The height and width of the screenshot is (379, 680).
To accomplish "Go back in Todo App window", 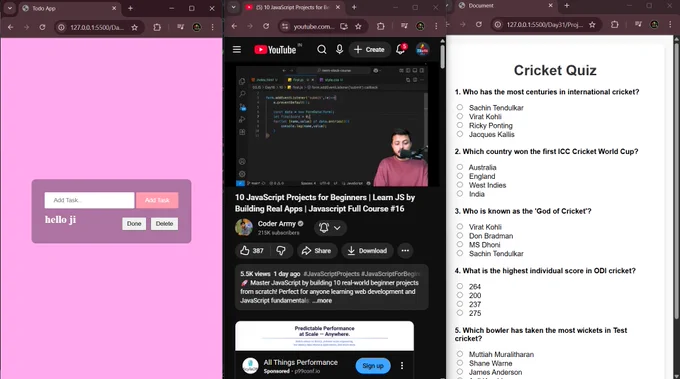I will (10, 27).
